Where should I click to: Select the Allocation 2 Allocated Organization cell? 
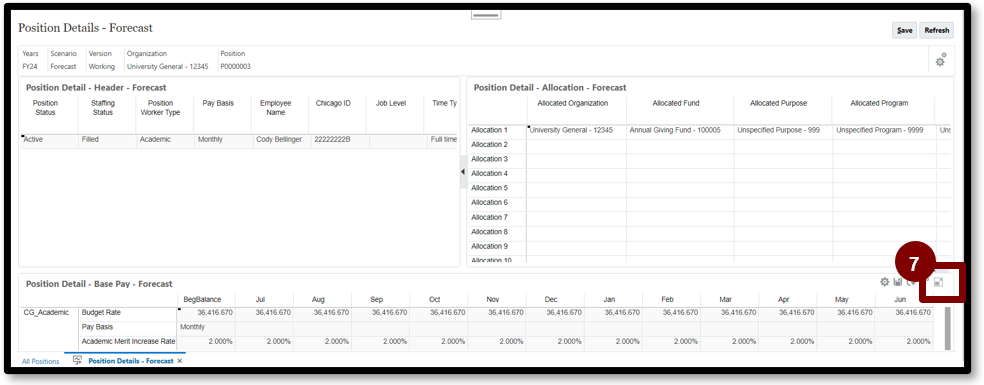click(577, 144)
